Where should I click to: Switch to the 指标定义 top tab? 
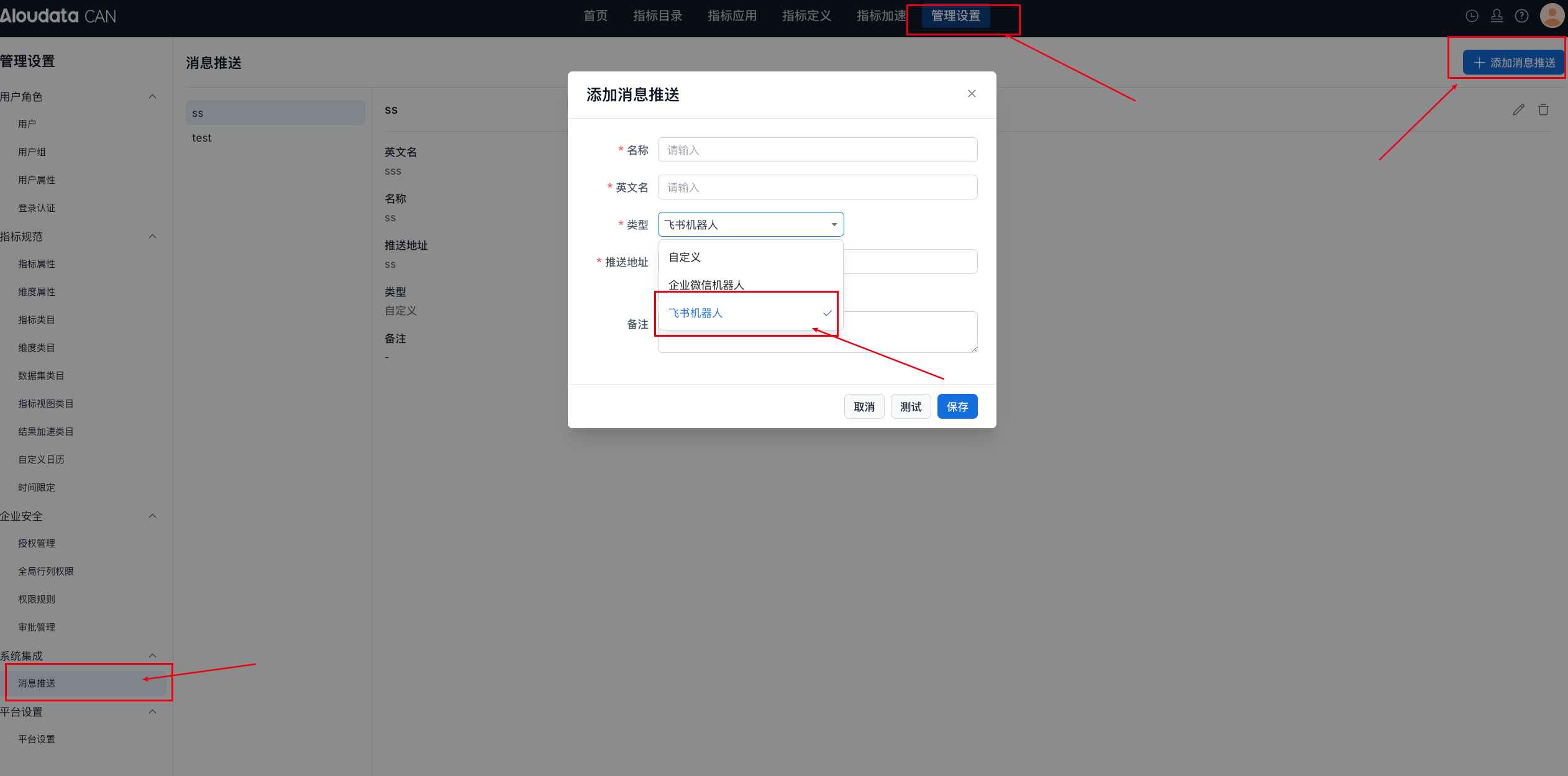click(x=806, y=16)
